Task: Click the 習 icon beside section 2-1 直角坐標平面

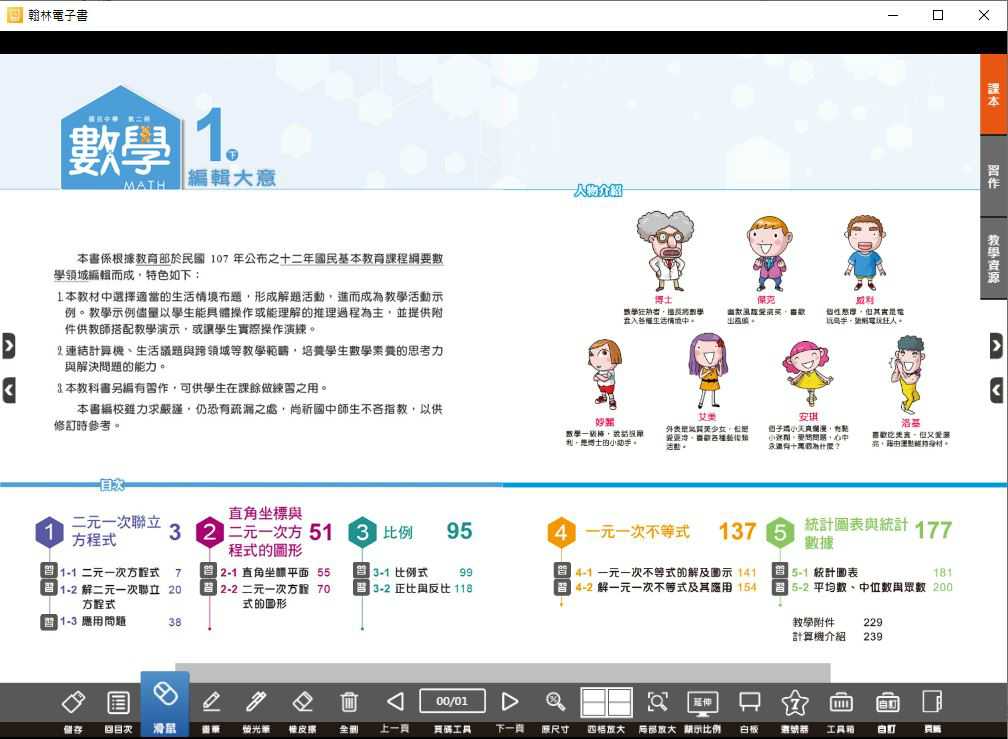Action: [208, 571]
